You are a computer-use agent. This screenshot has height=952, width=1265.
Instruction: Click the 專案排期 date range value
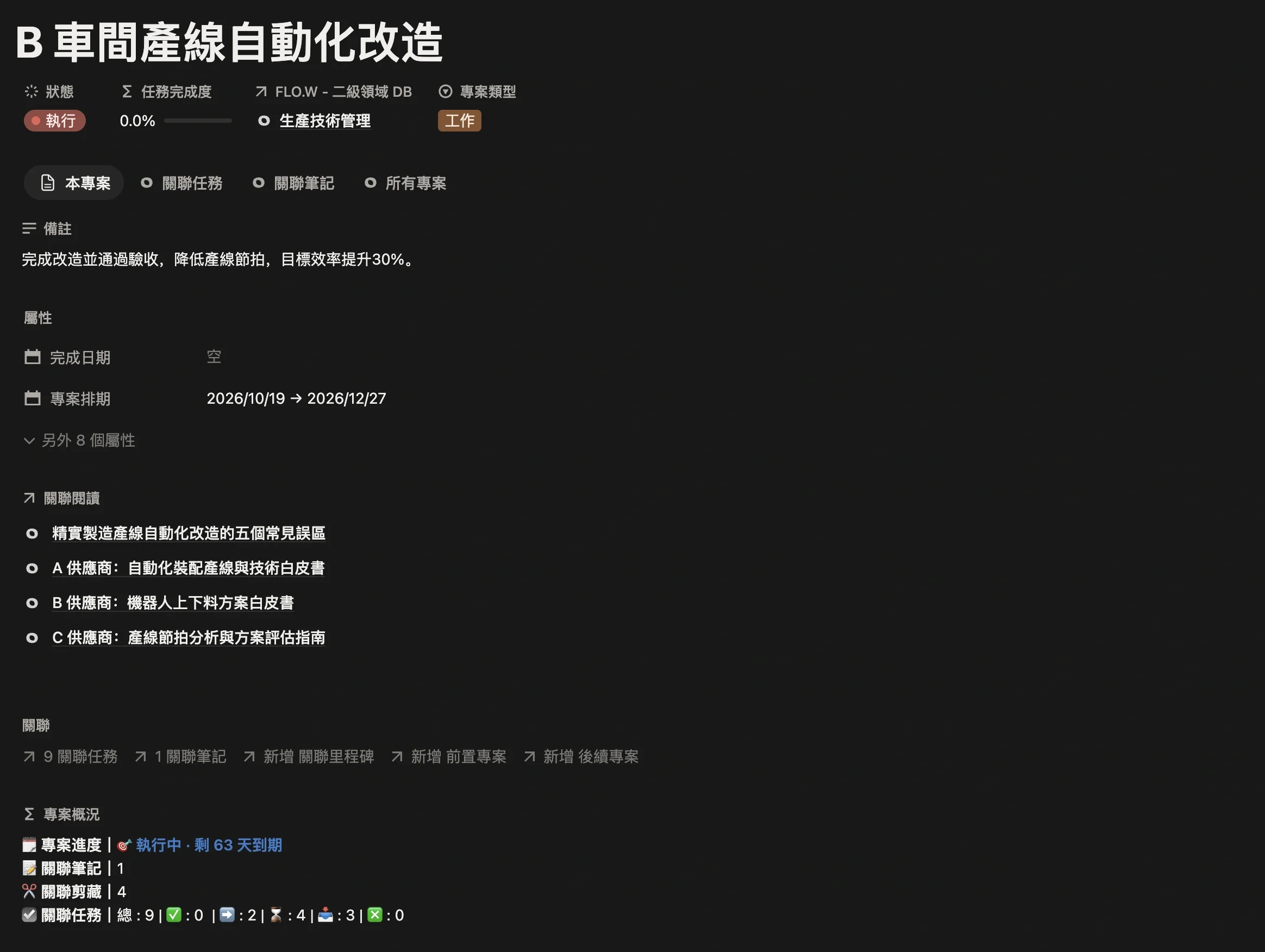pos(296,398)
